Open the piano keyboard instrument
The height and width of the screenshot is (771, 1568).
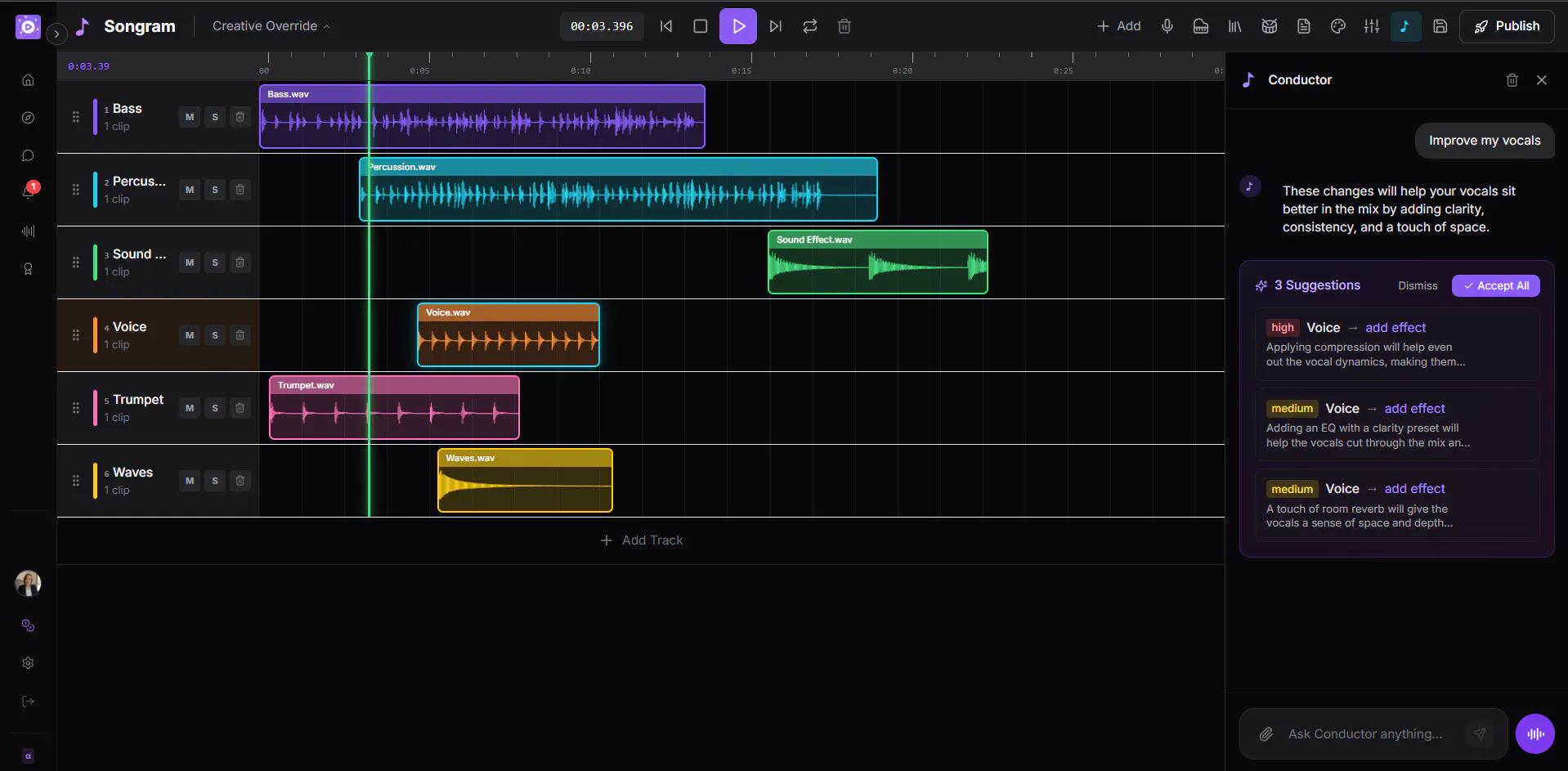click(x=1201, y=26)
